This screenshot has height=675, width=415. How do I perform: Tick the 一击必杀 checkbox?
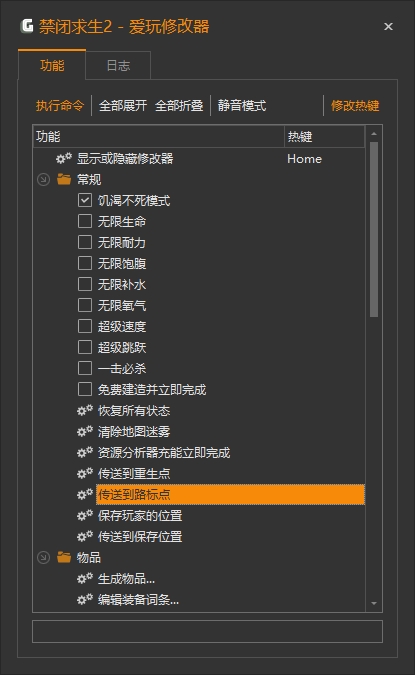[x=85, y=368]
